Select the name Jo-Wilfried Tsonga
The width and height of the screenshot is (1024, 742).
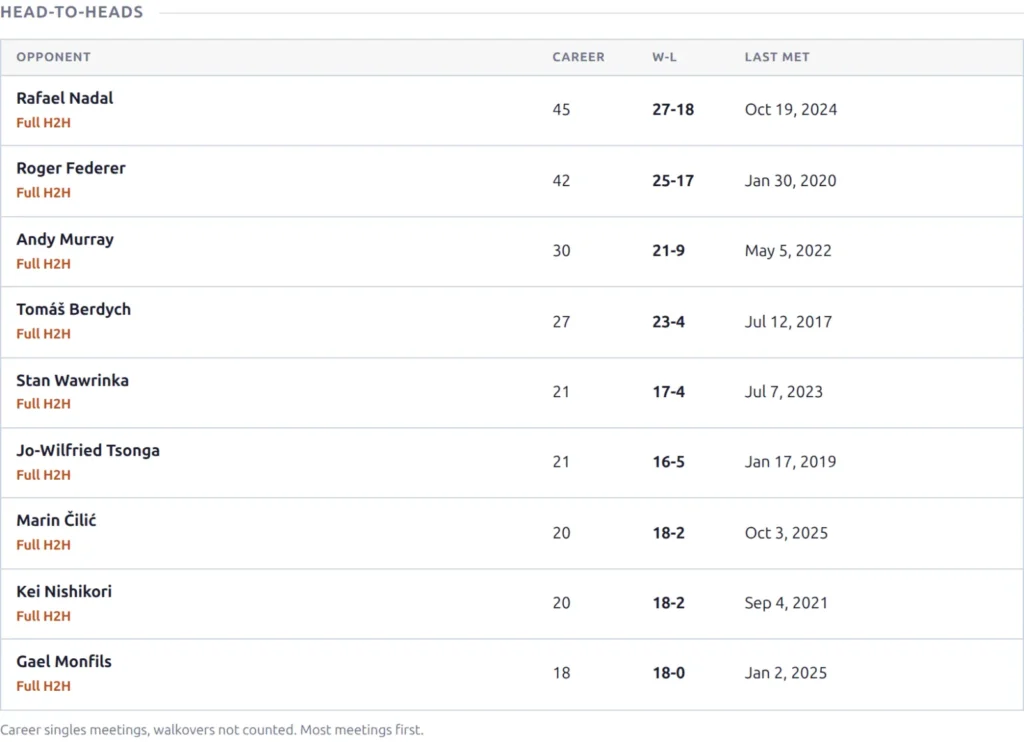coord(88,450)
